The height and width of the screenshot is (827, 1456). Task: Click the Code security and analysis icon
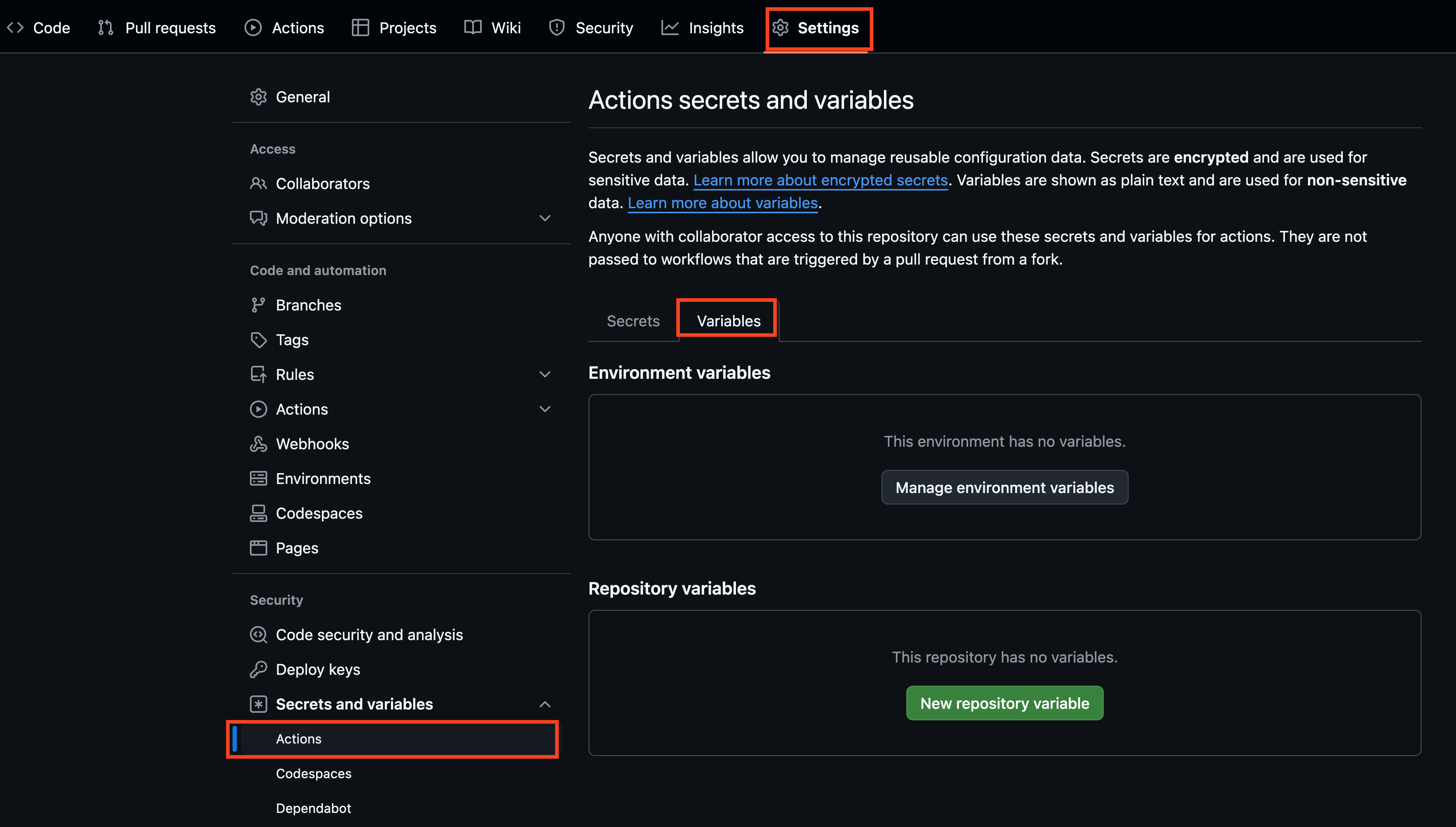point(258,634)
